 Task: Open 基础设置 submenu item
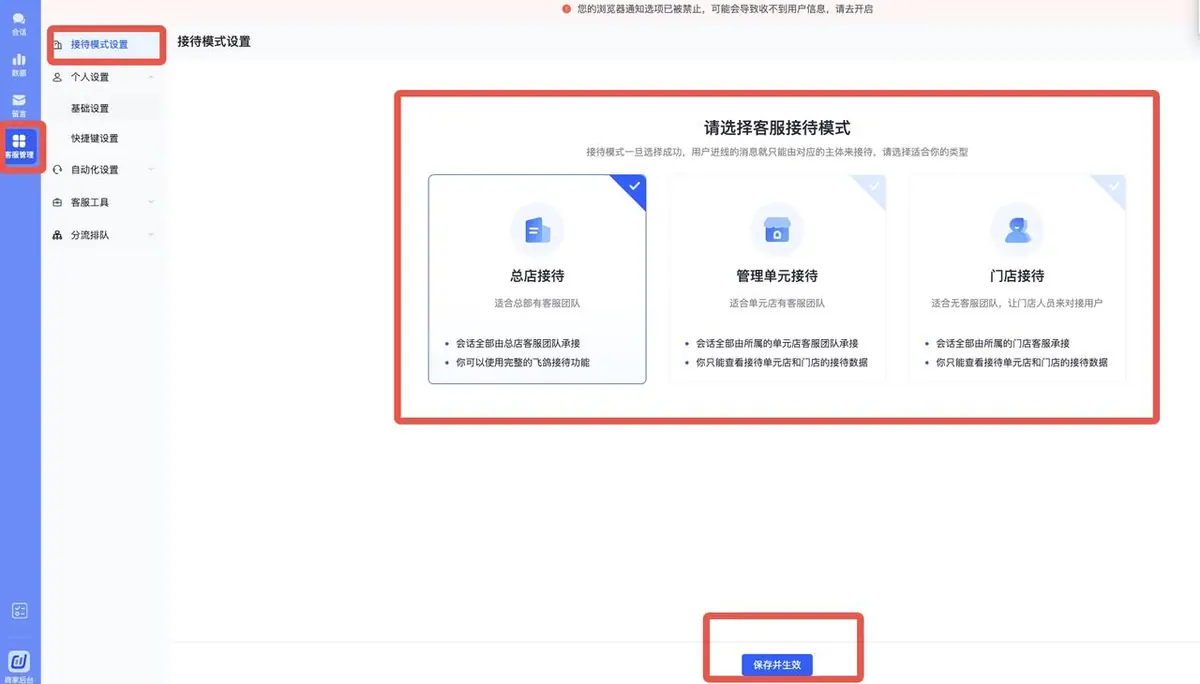coord(90,108)
